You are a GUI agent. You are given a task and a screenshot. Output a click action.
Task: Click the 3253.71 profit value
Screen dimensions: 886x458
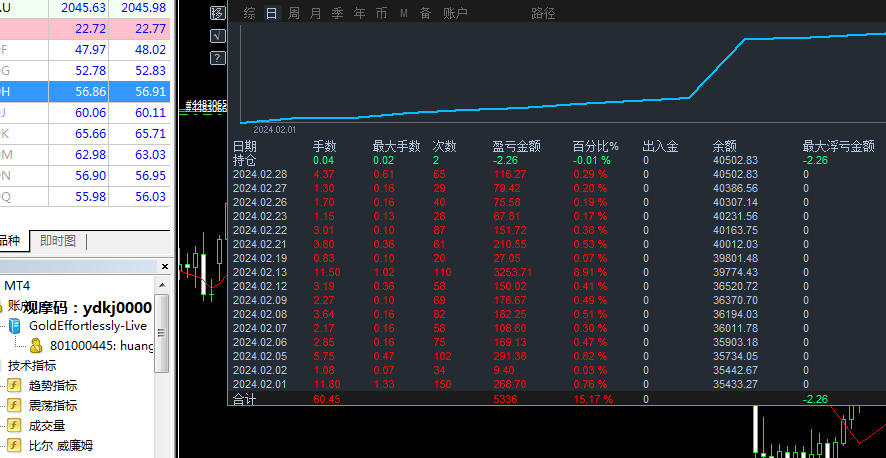pyautogui.click(x=513, y=272)
